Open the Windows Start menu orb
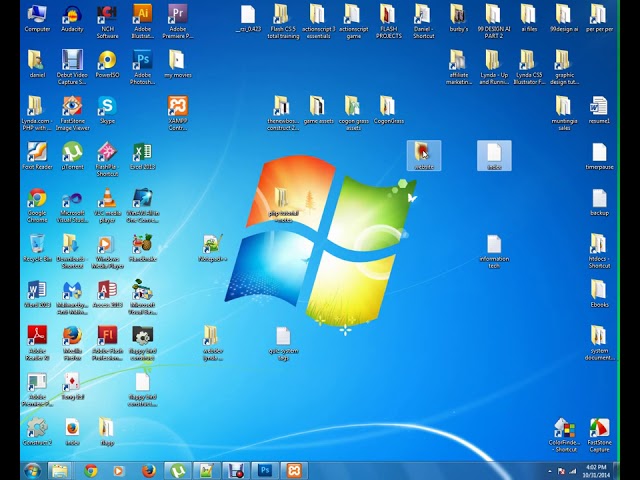The image size is (640, 480). pyautogui.click(x=32, y=471)
